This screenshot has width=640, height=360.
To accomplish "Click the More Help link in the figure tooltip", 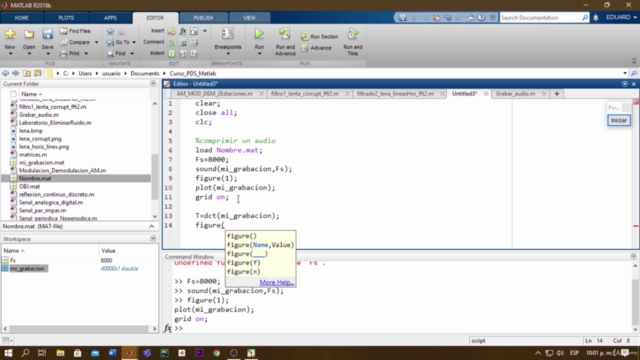I will (276, 282).
